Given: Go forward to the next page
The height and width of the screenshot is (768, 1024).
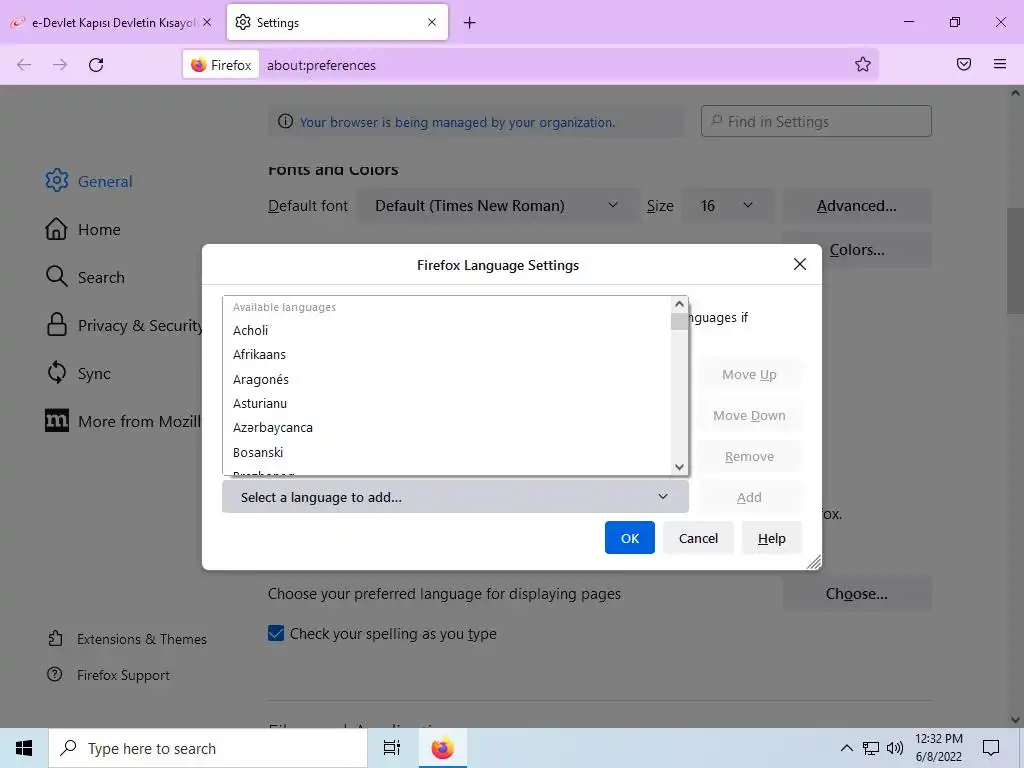Looking at the screenshot, I should (60, 65).
